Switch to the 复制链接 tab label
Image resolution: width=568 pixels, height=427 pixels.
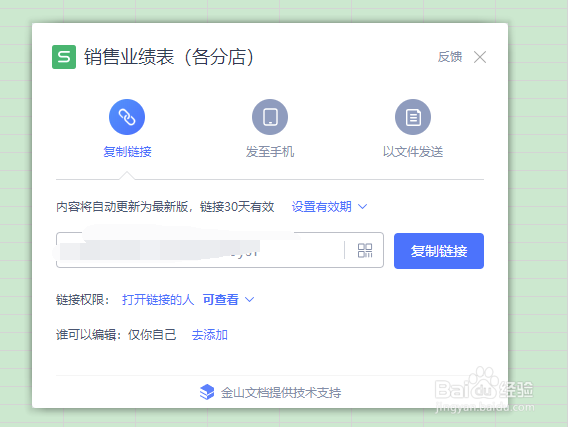[127, 151]
